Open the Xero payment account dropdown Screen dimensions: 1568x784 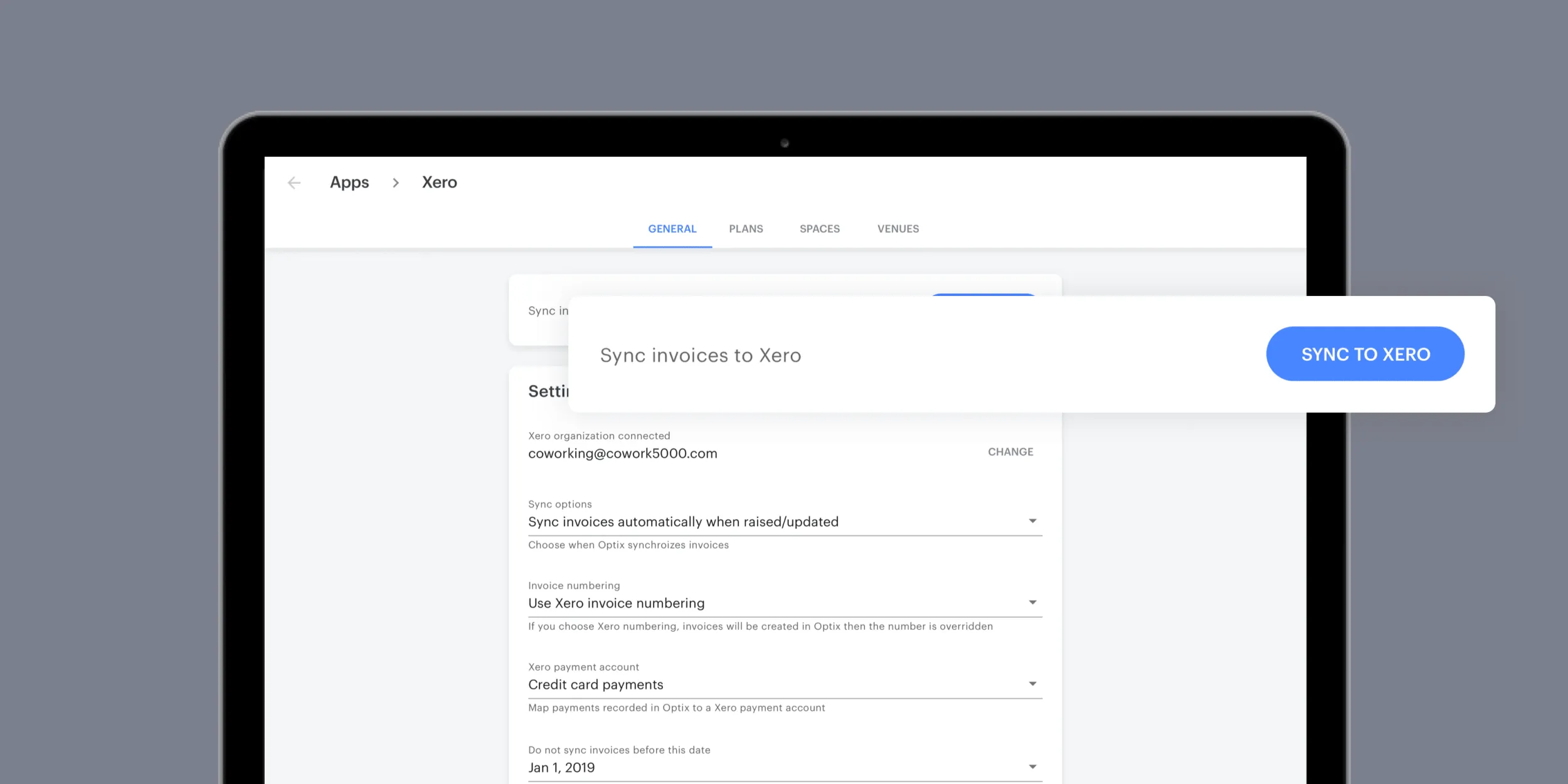click(785, 685)
